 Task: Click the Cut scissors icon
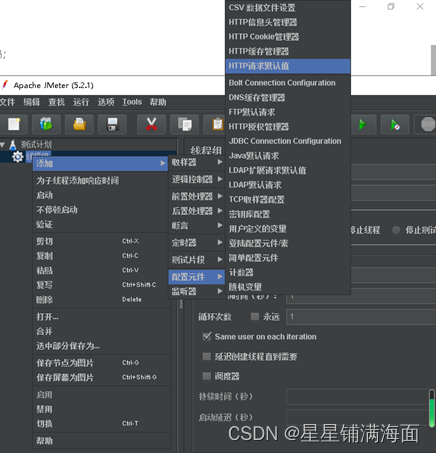tap(151, 124)
